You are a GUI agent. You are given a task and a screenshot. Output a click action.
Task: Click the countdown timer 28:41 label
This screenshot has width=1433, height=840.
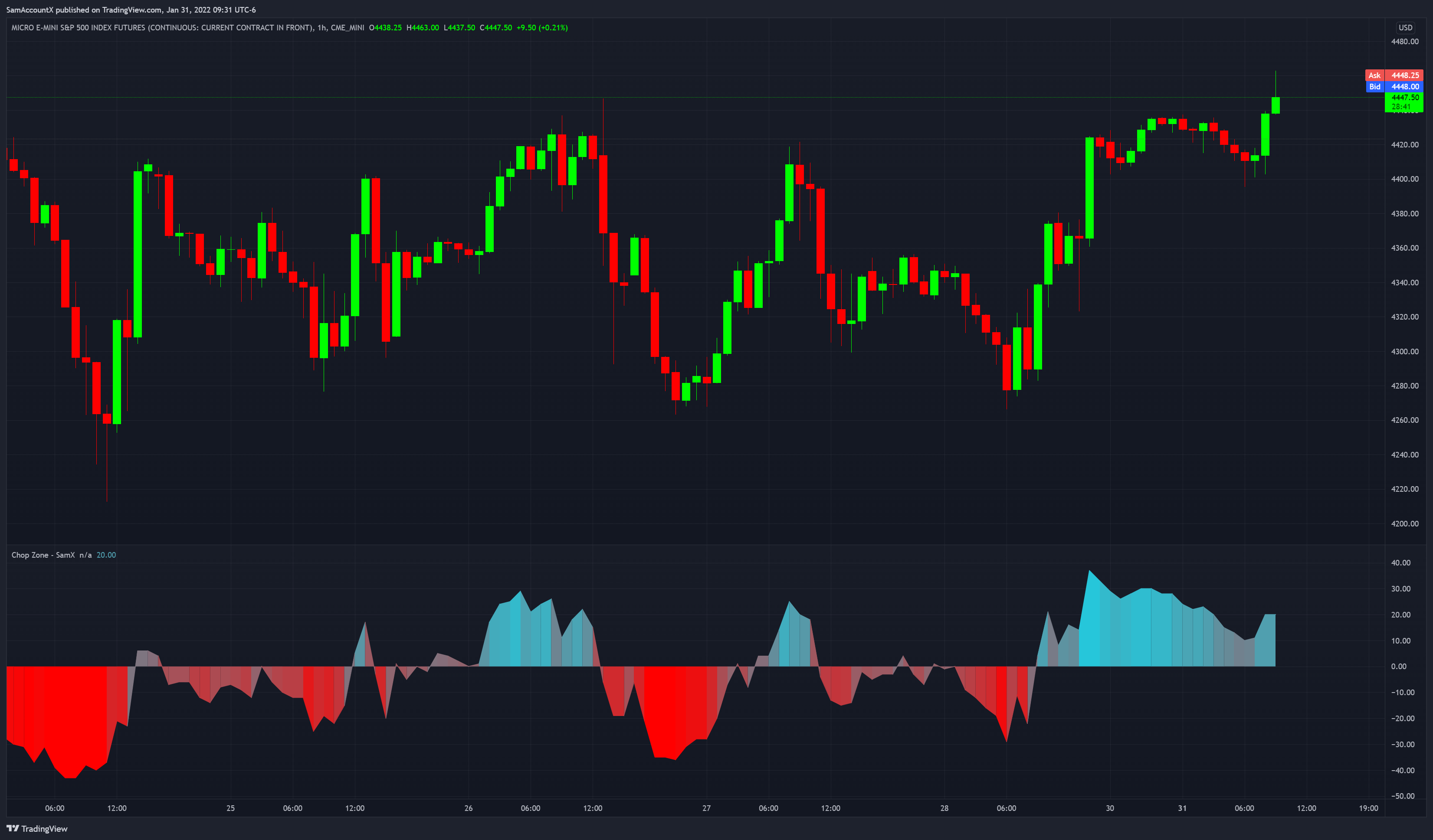point(1401,106)
